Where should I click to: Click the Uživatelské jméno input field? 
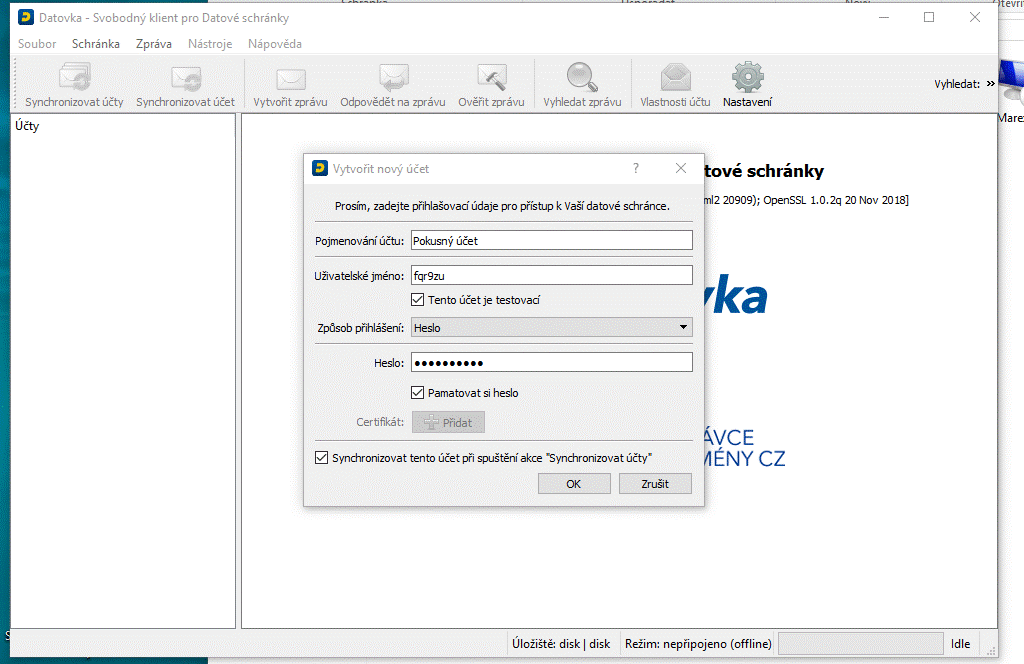tap(551, 276)
